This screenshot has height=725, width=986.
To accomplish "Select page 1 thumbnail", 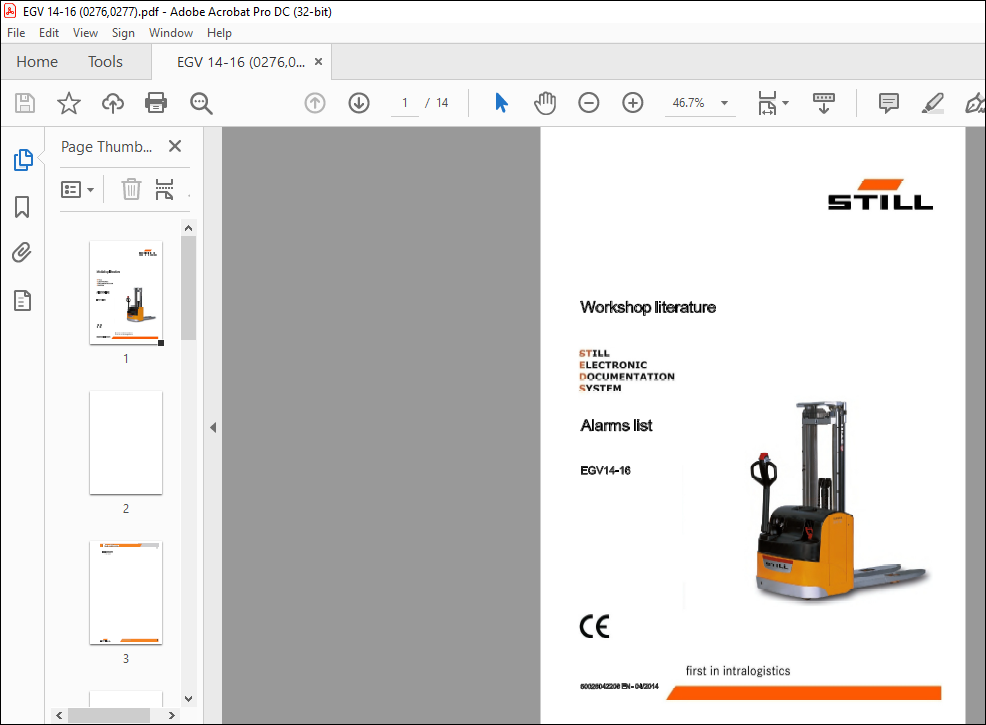I will [126, 292].
